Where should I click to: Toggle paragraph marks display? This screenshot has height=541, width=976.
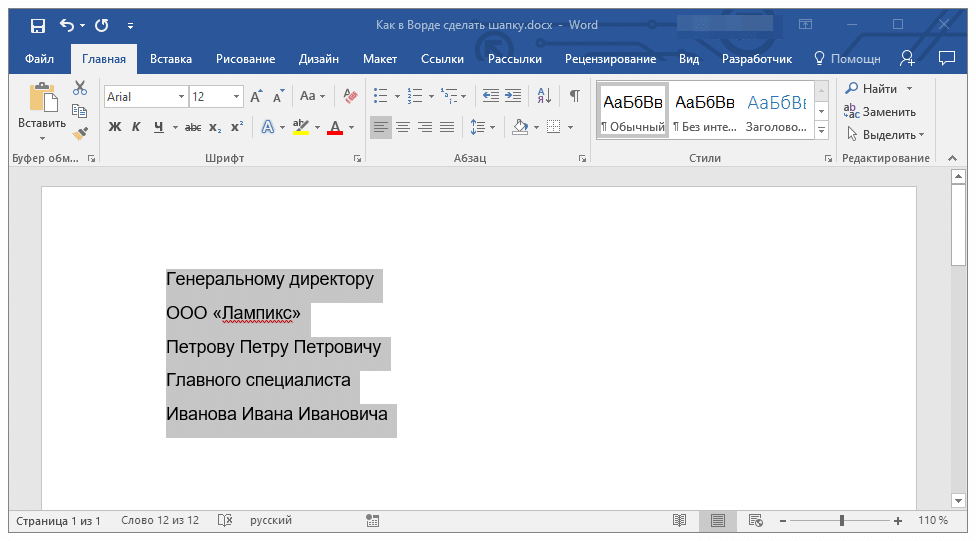pyautogui.click(x=574, y=96)
